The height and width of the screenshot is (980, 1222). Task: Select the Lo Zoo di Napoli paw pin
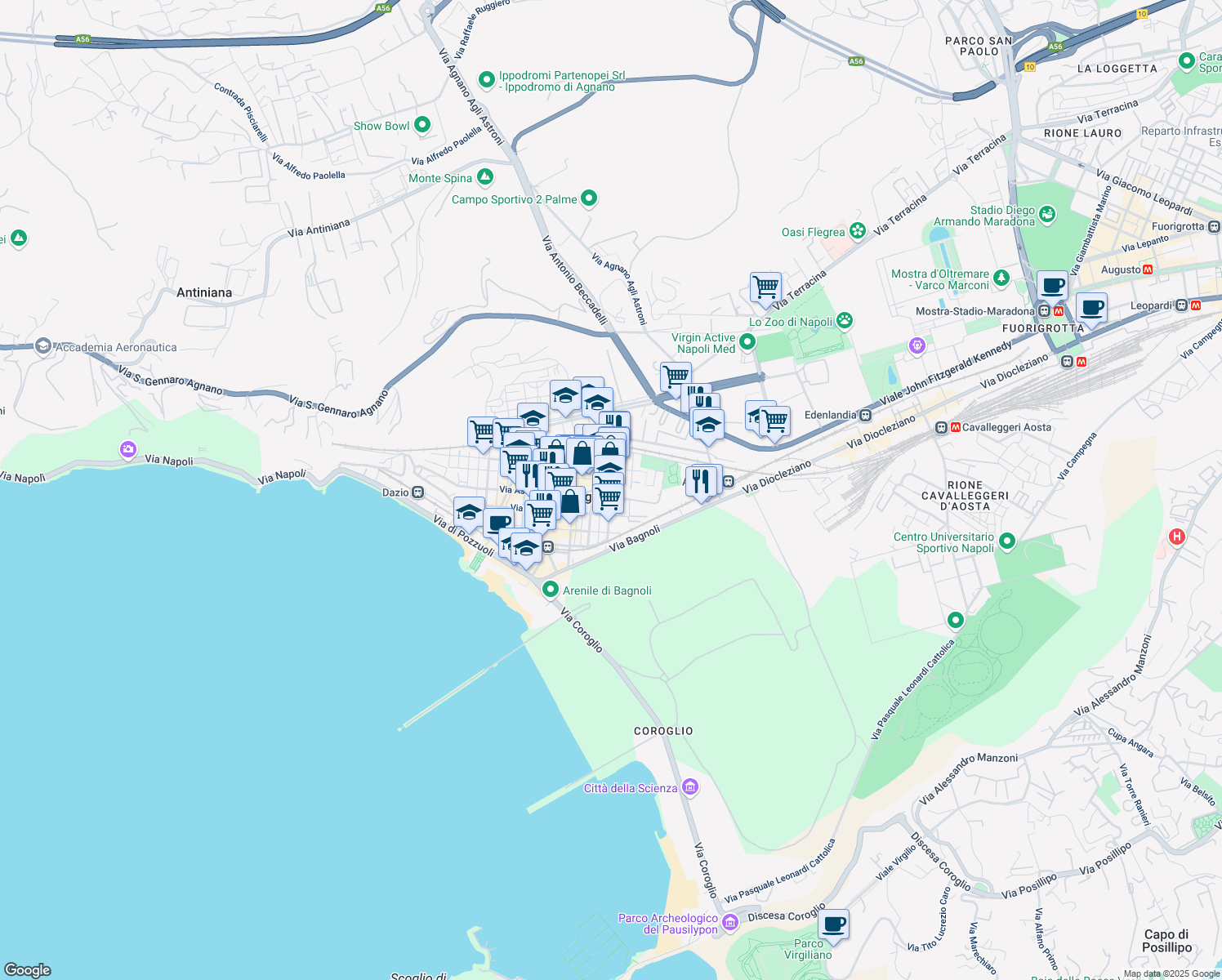845,321
